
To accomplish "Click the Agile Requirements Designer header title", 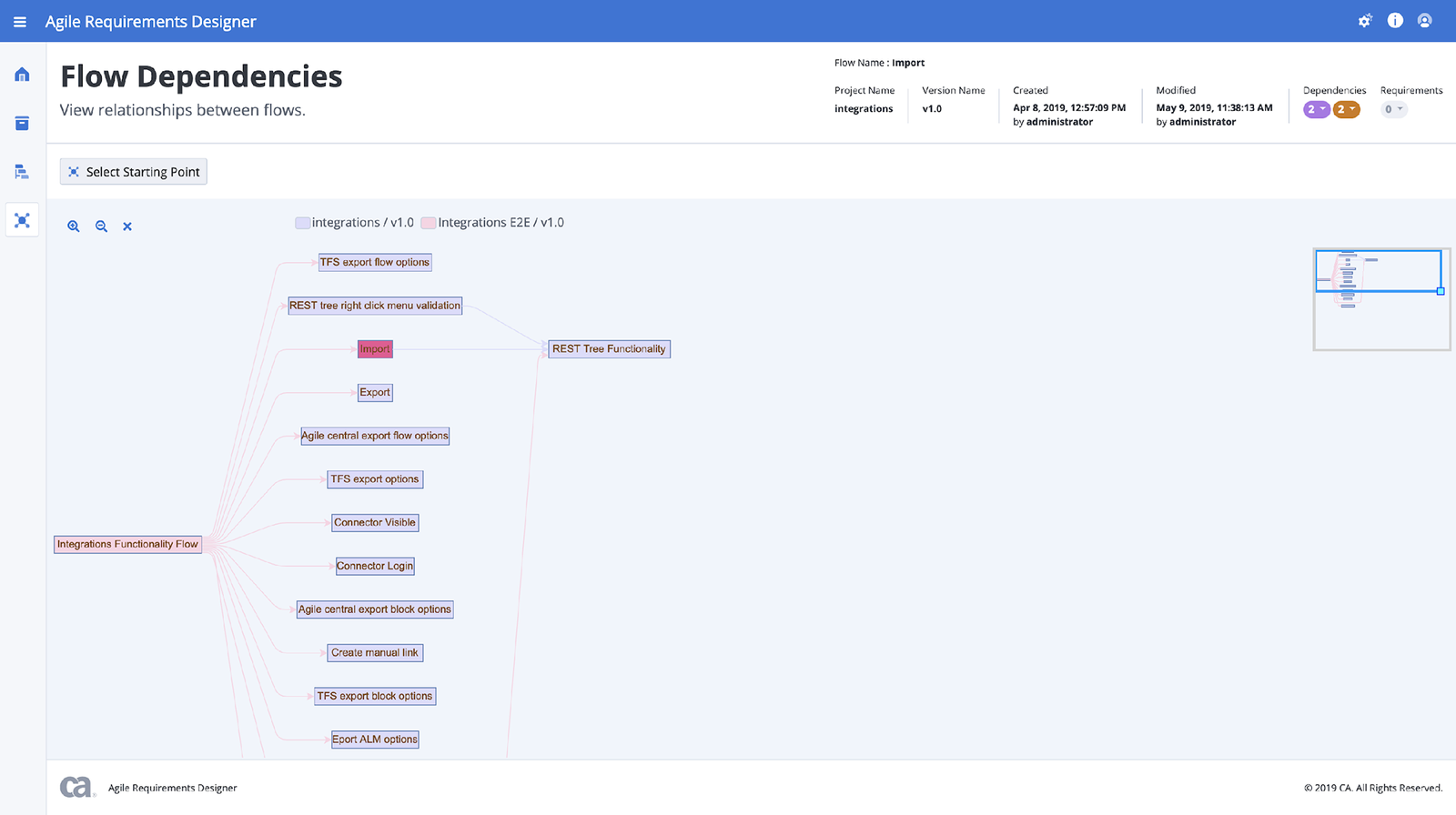I will point(151,22).
